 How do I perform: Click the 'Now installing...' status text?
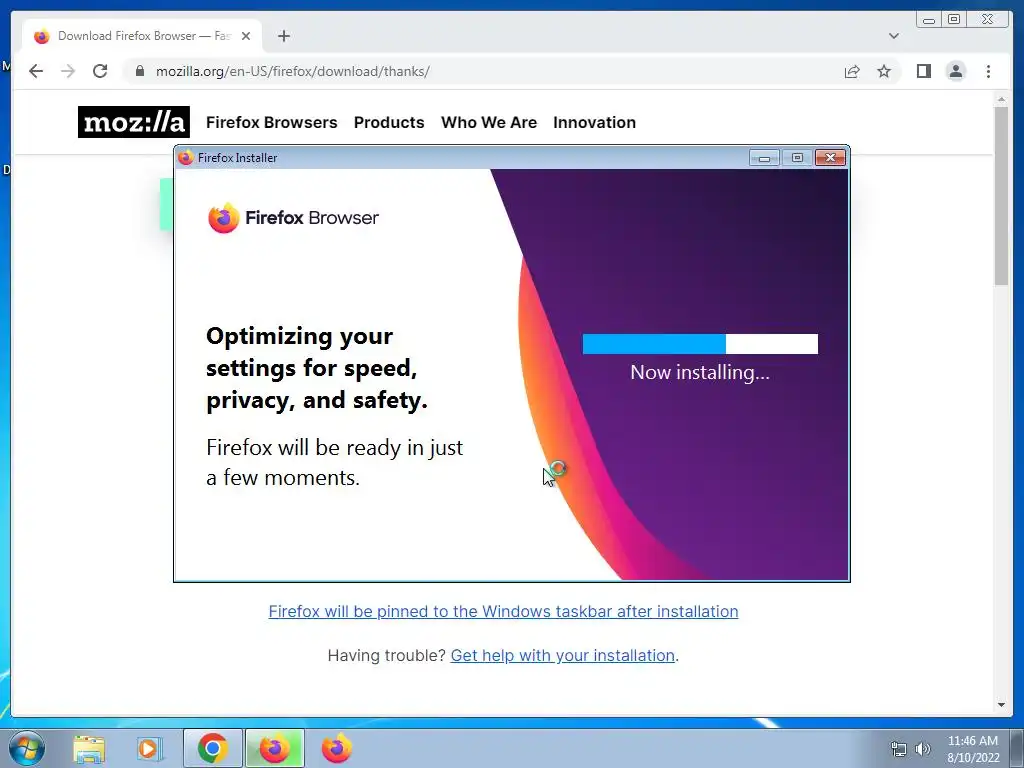[700, 372]
